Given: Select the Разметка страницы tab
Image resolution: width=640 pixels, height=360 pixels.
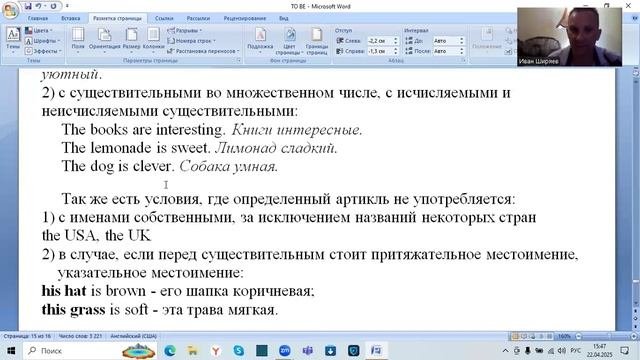Looking at the screenshot, I should pyautogui.click(x=117, y=18).
